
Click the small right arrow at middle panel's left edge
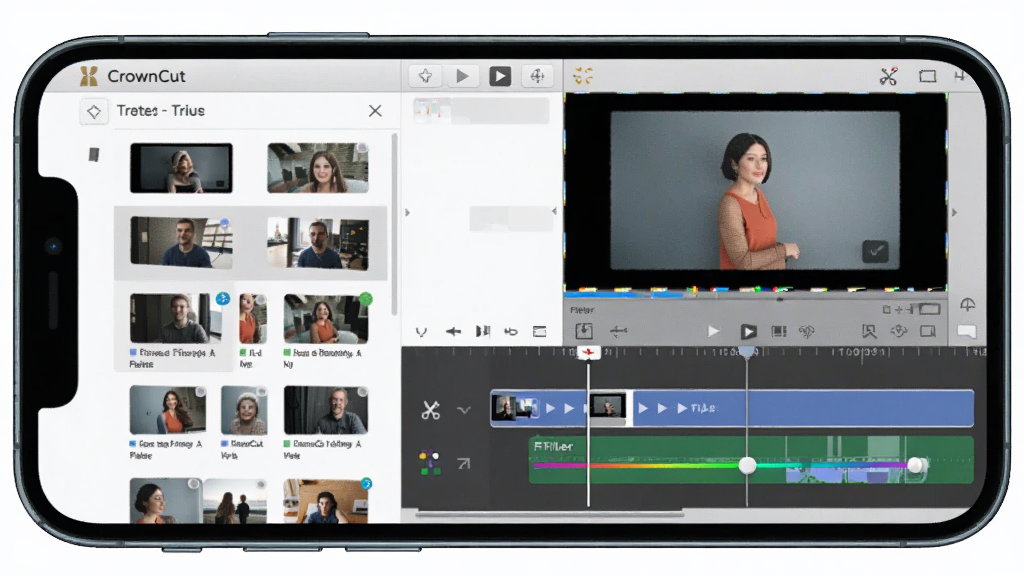[x=408, y=212]
